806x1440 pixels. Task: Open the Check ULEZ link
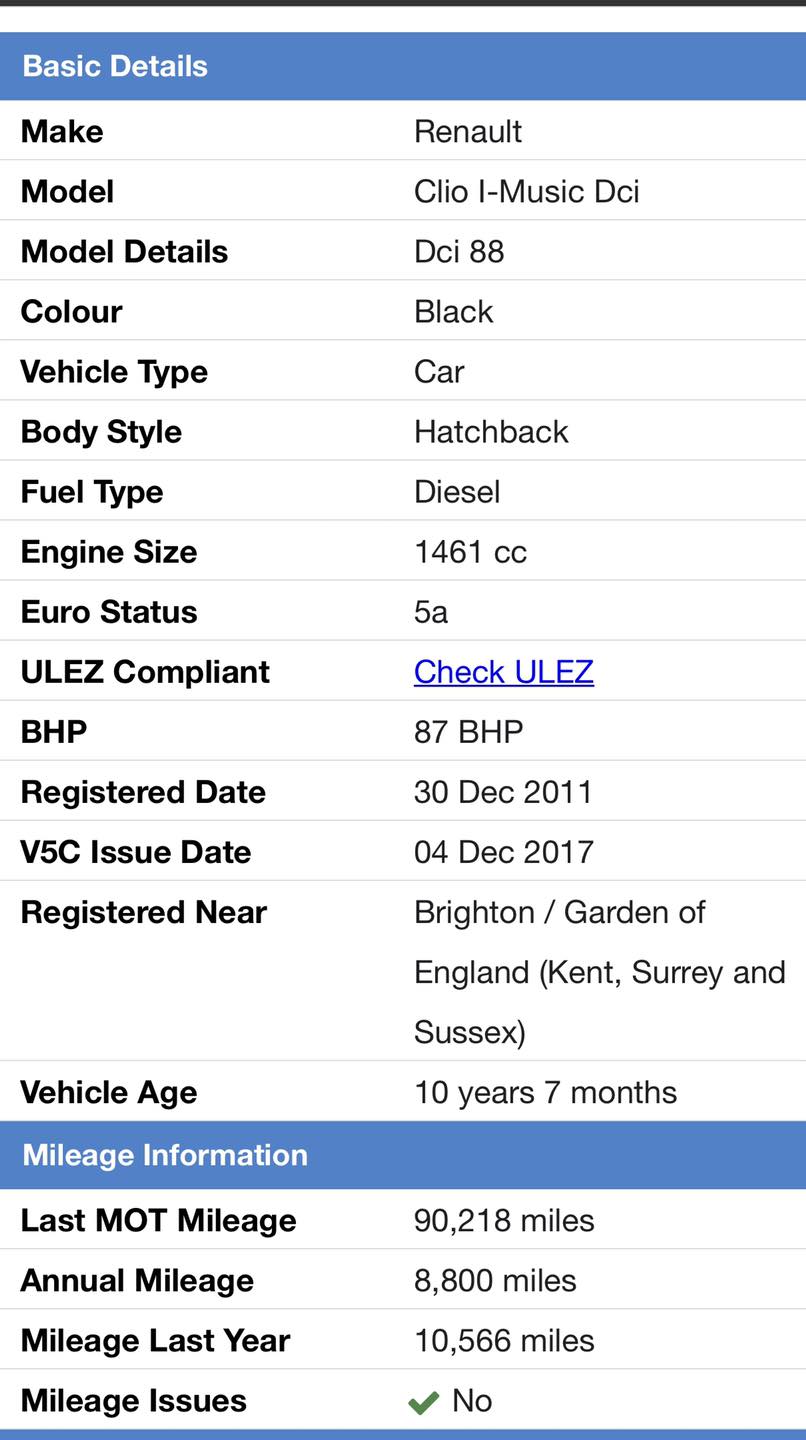(x=503, y=672)
